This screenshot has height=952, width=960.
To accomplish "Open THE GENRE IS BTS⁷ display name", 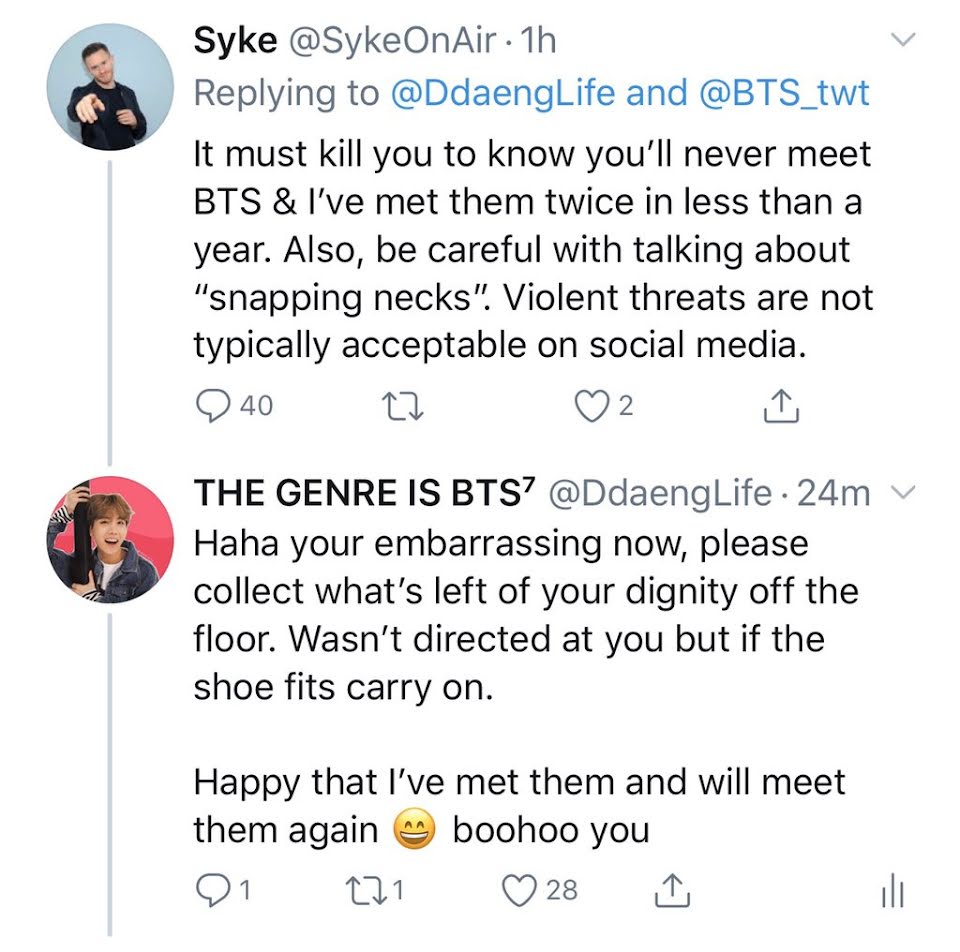I will click(x=364, y=493).
